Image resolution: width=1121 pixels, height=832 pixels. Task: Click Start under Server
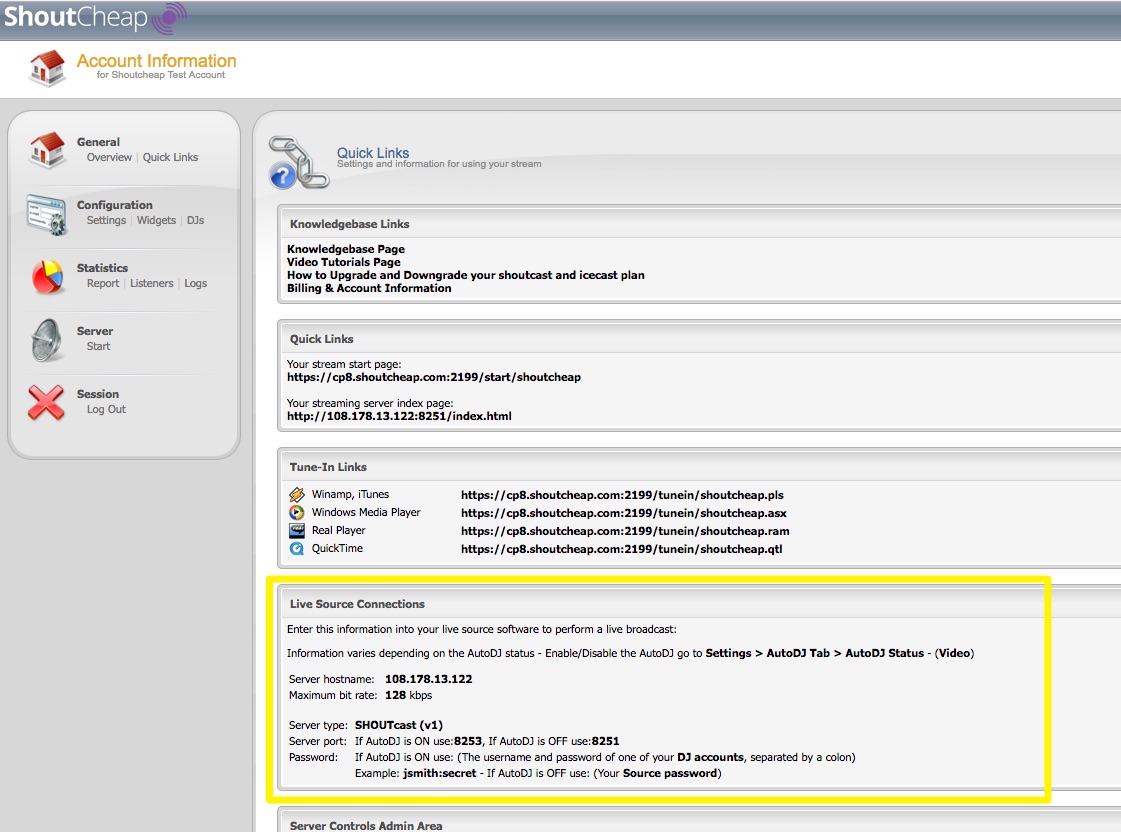coord(99,346)
